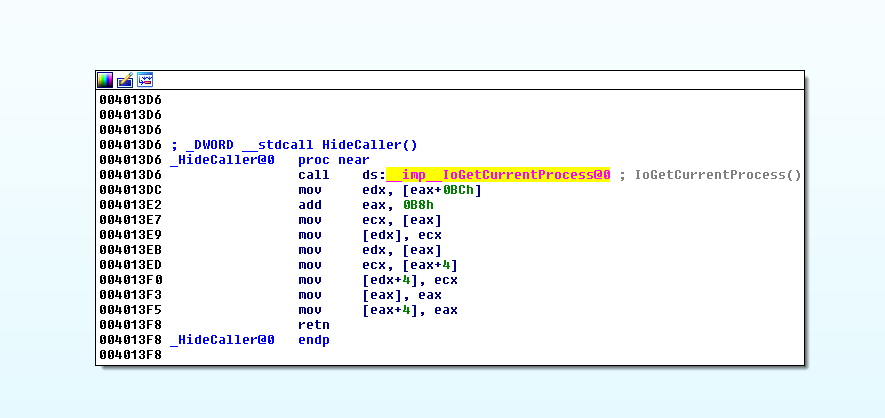Click the 0B8h immediate value
The height and width of the screenshot is (418, 885).
click(416, 205)
